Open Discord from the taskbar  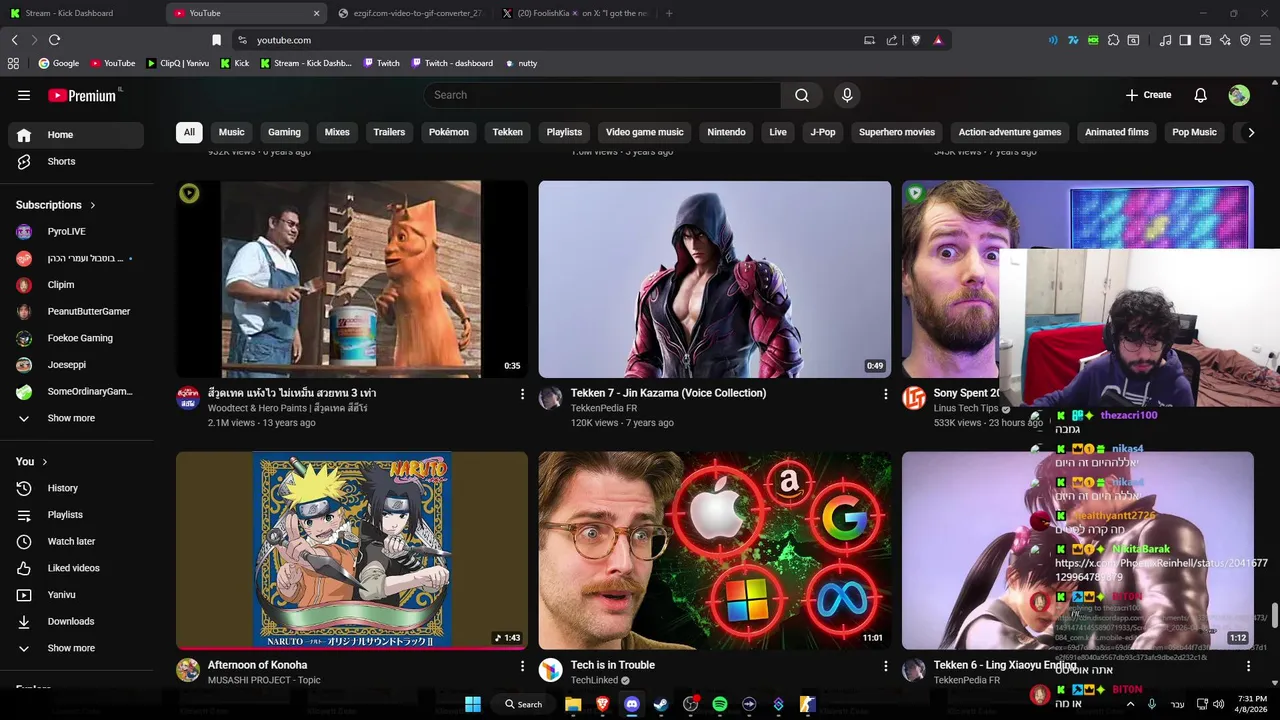click(631, 704)
